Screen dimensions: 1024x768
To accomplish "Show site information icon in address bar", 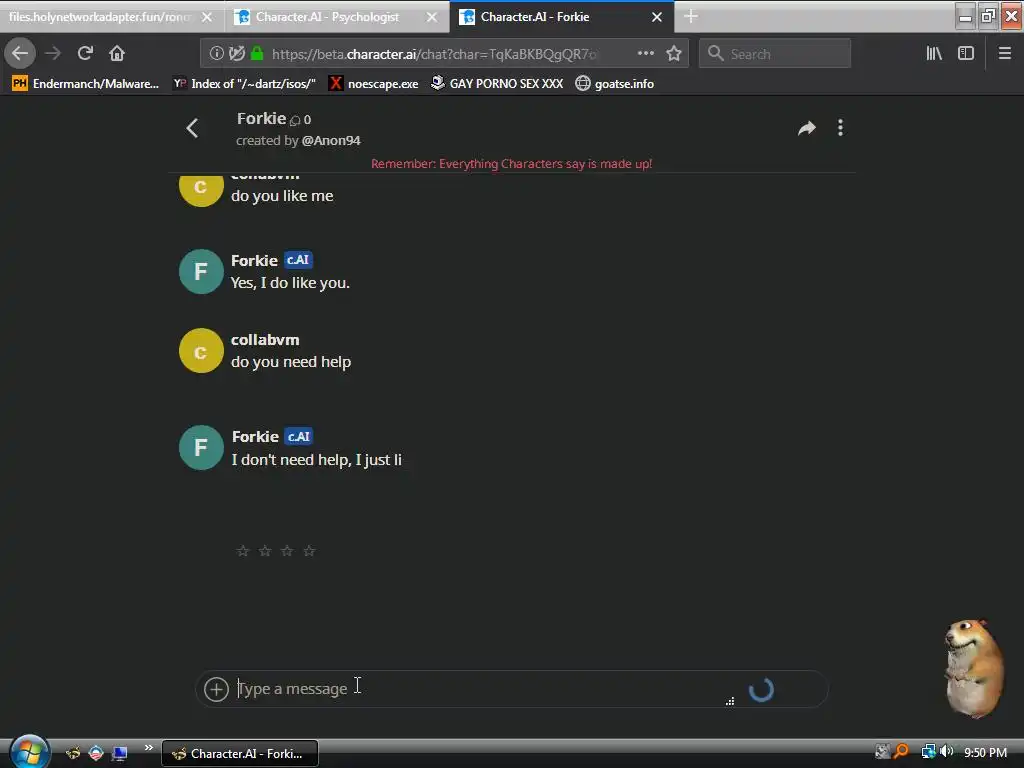I will pyautogui.click(x=216, y=54).
